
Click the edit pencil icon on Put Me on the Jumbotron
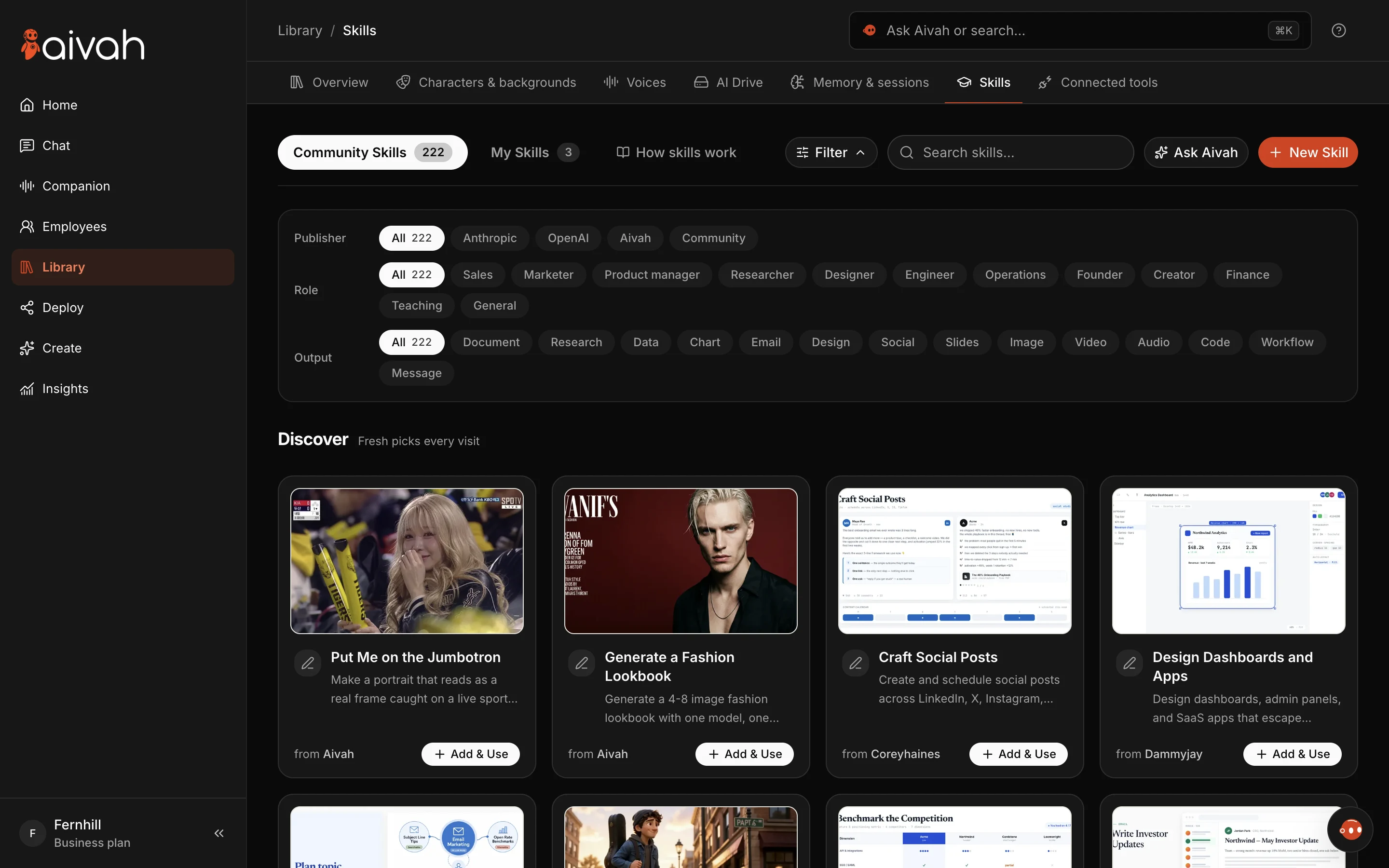pyautogui.click(x=308, y=663)
